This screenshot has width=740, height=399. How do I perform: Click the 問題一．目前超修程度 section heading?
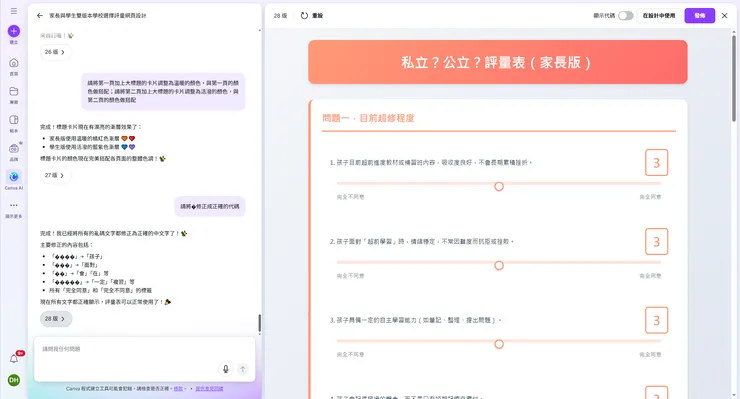(368, 118)
